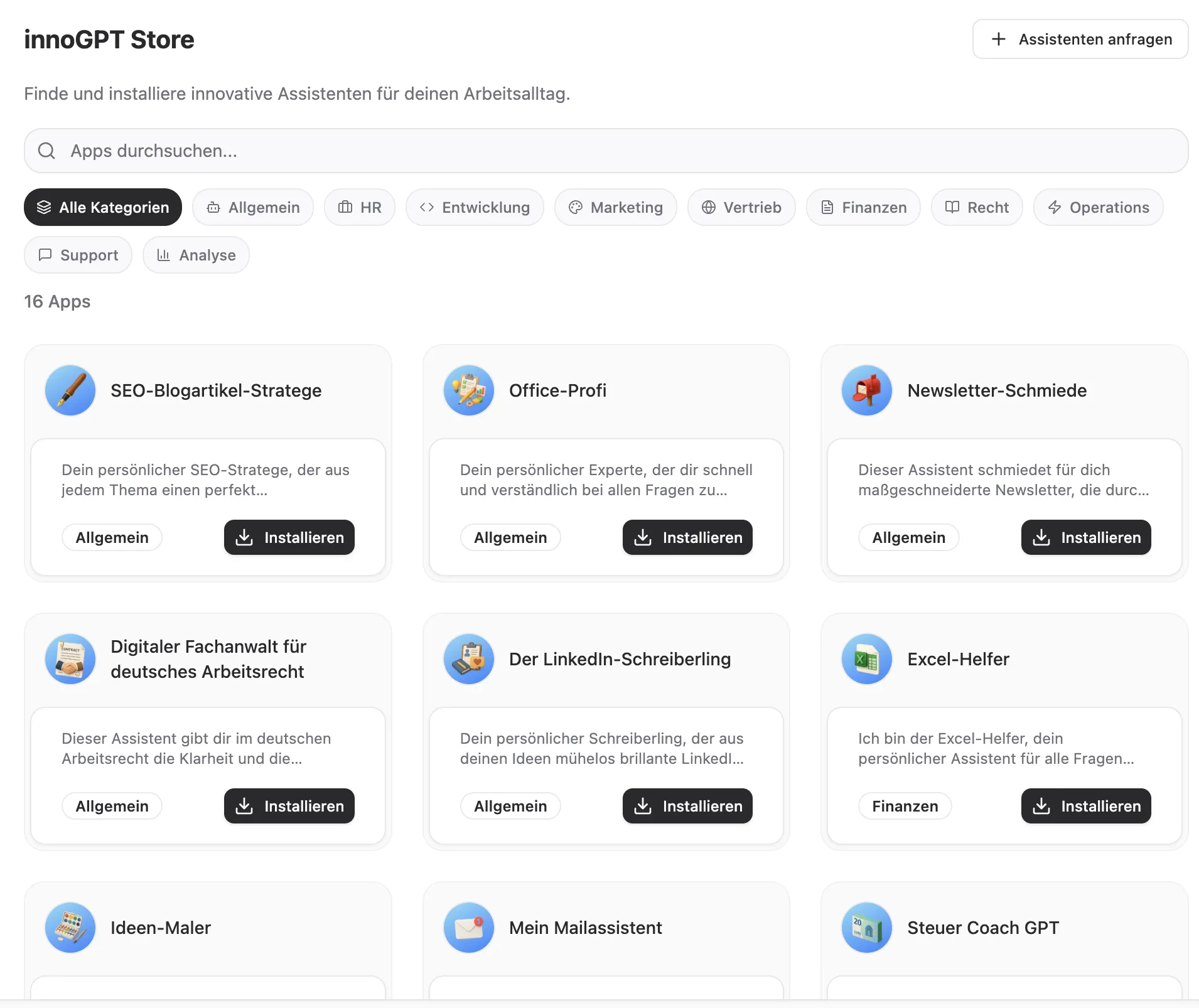Click the plus icon beside Assistenten anfragen
This screenshot has width=1199, height=1008.
(x=998, y=39)
